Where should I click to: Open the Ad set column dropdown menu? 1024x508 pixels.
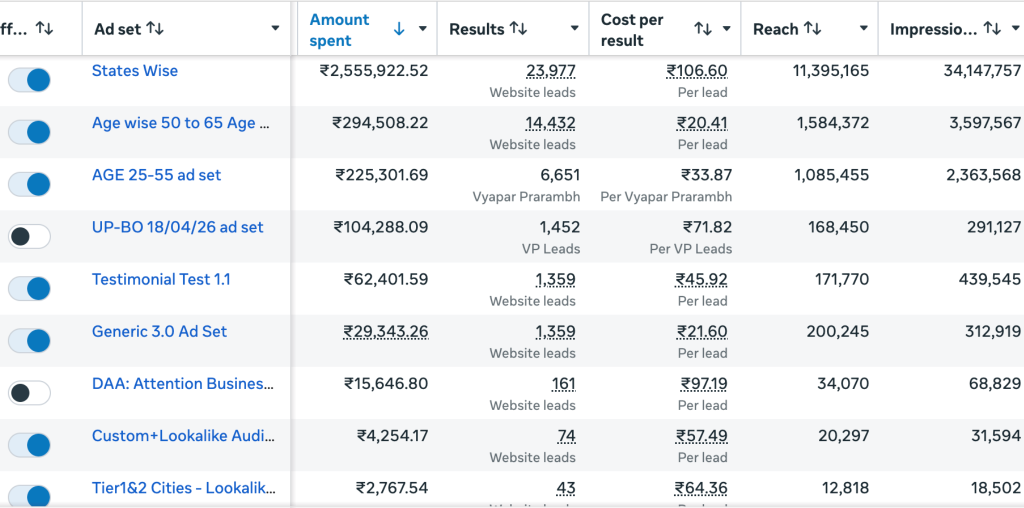(x=275, y=28)
